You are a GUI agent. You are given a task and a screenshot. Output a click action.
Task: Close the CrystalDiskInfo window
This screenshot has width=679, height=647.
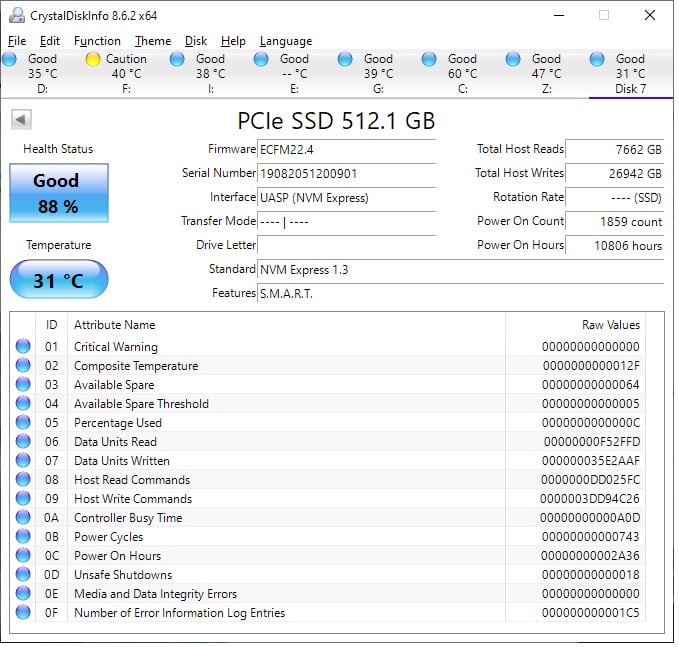tap(650, 16)
